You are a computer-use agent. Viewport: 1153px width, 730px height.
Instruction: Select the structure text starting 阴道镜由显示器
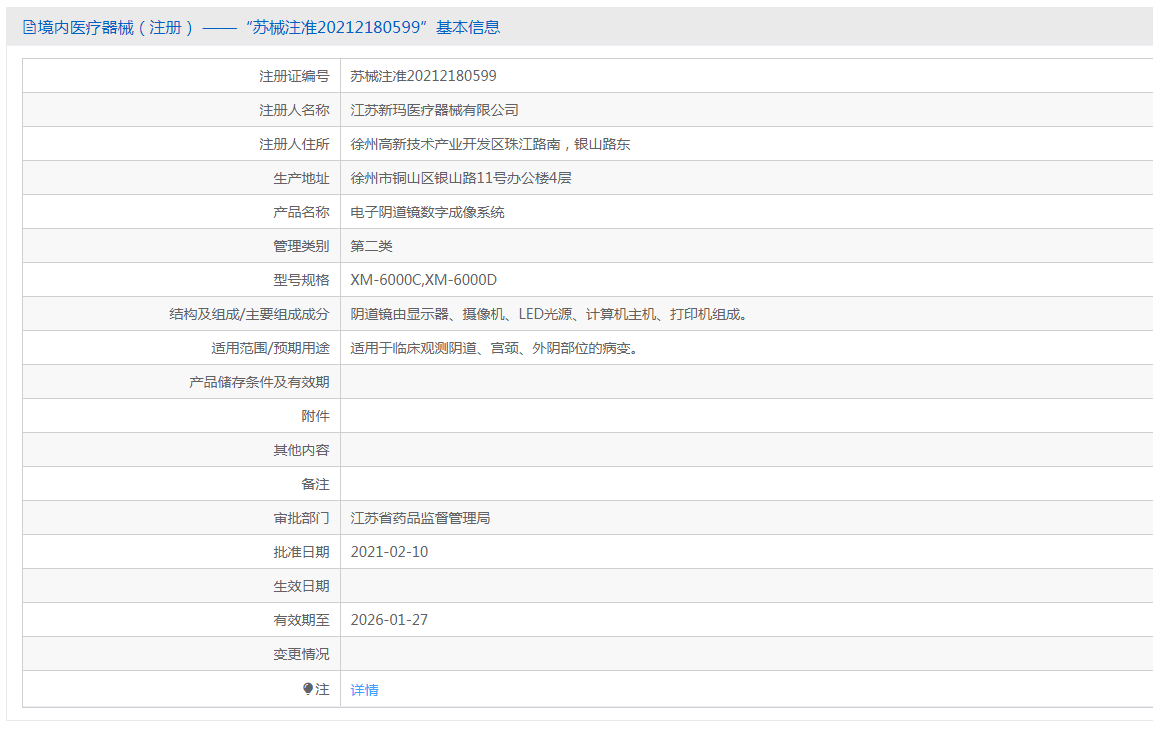(549, 314)
